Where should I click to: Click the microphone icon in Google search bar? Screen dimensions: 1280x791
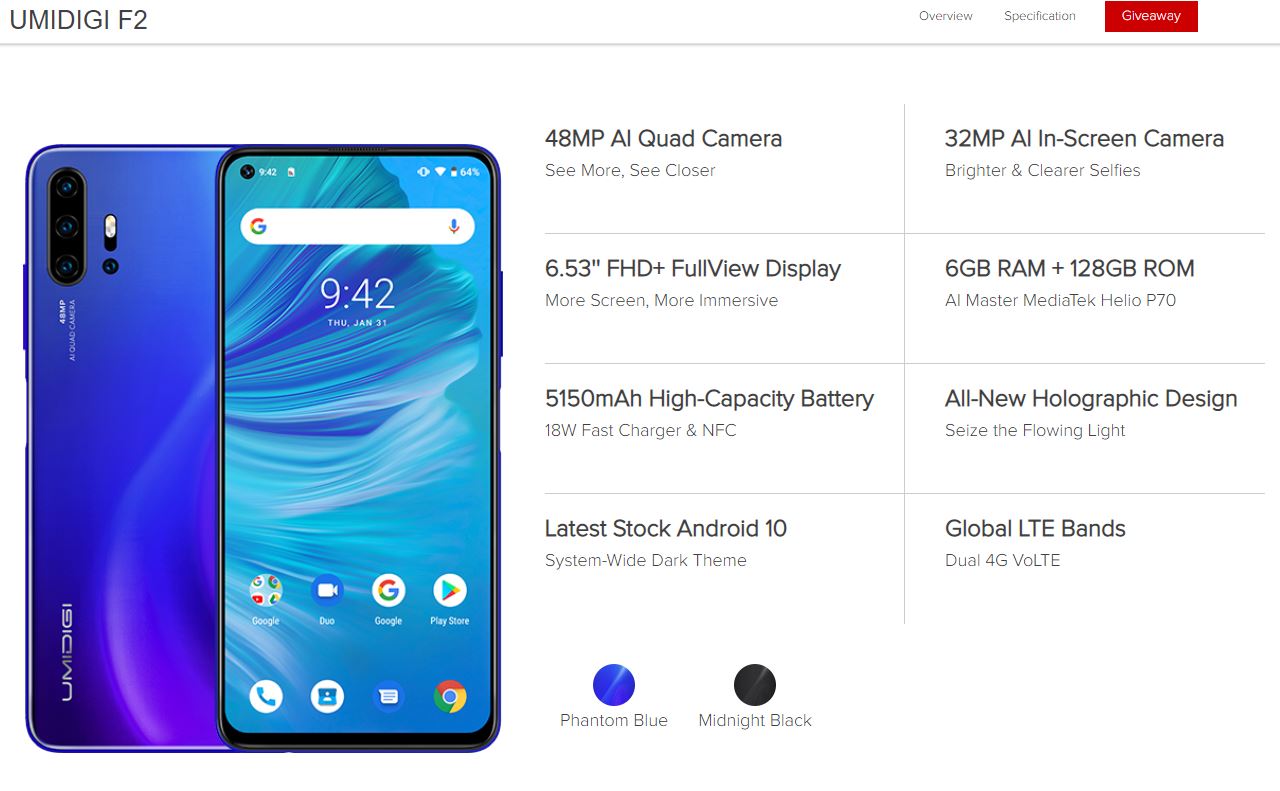coord(454,227)
